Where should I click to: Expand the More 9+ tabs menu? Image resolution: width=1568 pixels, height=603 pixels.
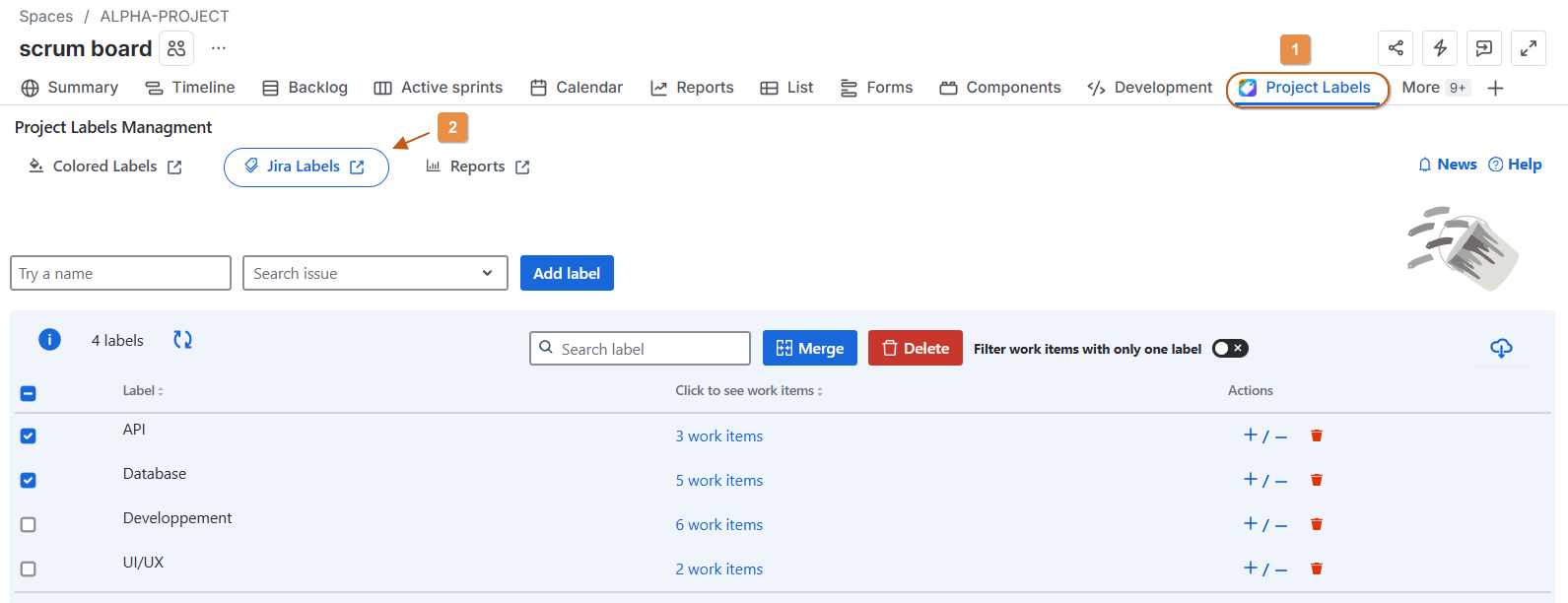[1435, 88]
